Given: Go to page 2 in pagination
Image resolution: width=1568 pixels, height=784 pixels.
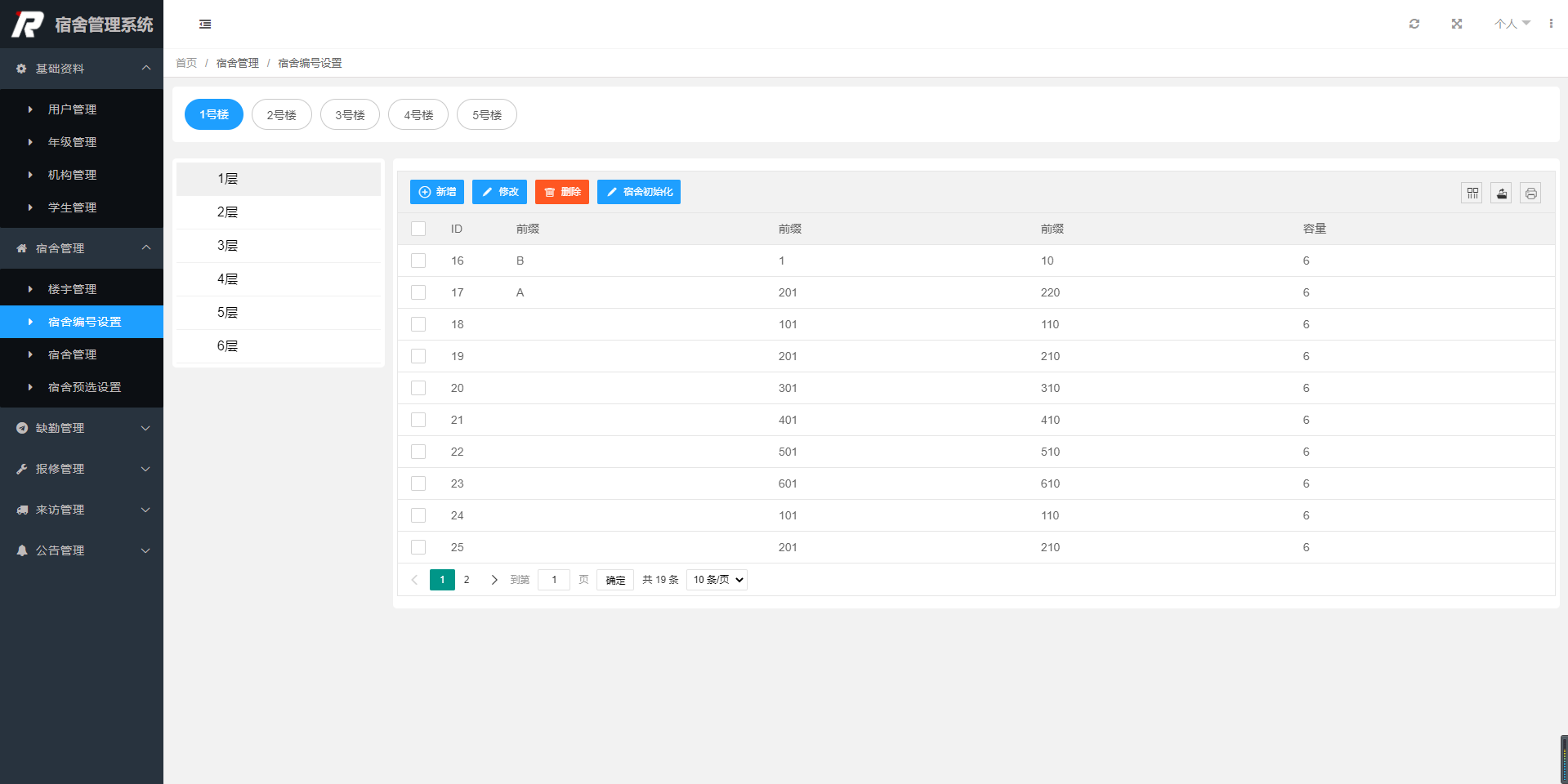Looking at the screenshot, I should [x=467, y=580].
